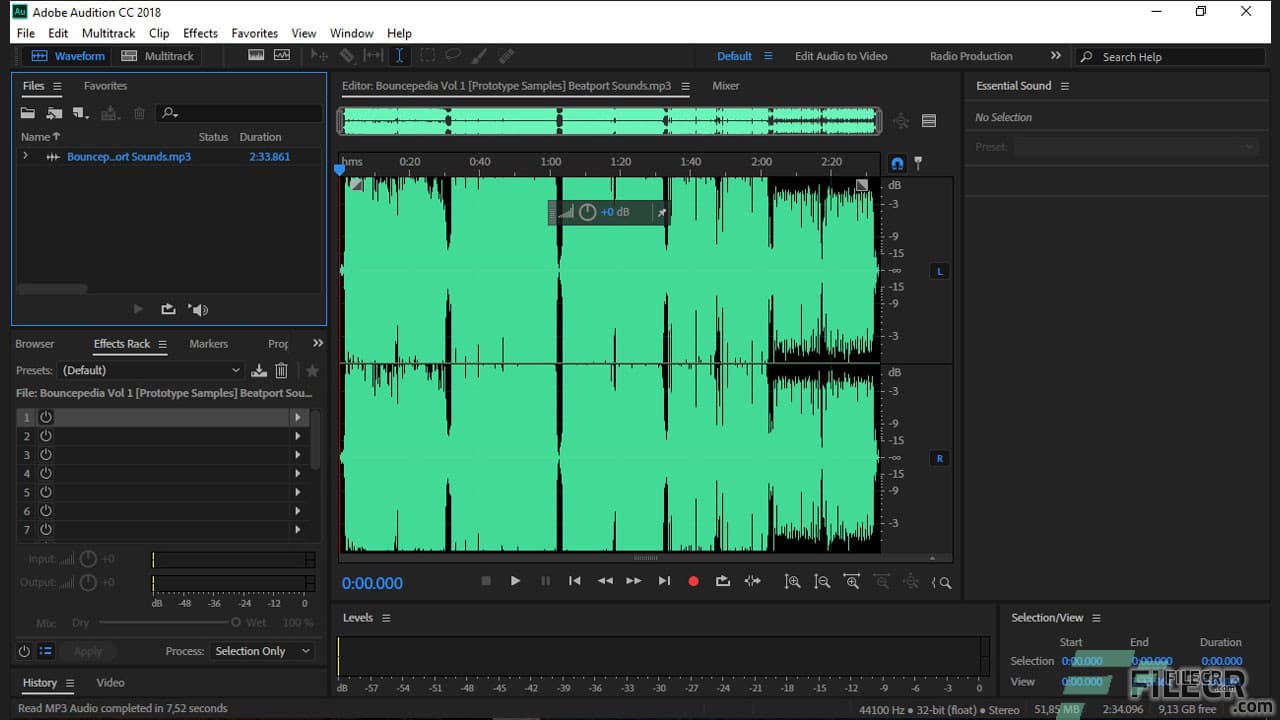
Task: Select the Razor tool in the toolbar
Action: point(348,56)
